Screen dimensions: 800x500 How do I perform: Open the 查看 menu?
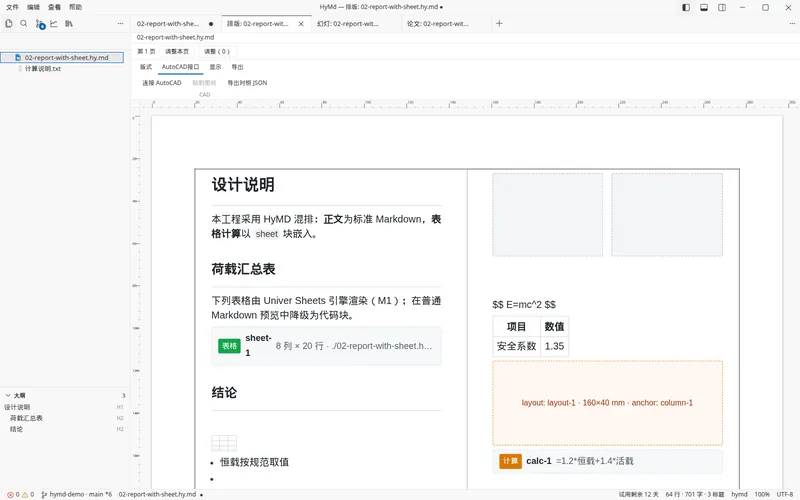click(54, 7)
